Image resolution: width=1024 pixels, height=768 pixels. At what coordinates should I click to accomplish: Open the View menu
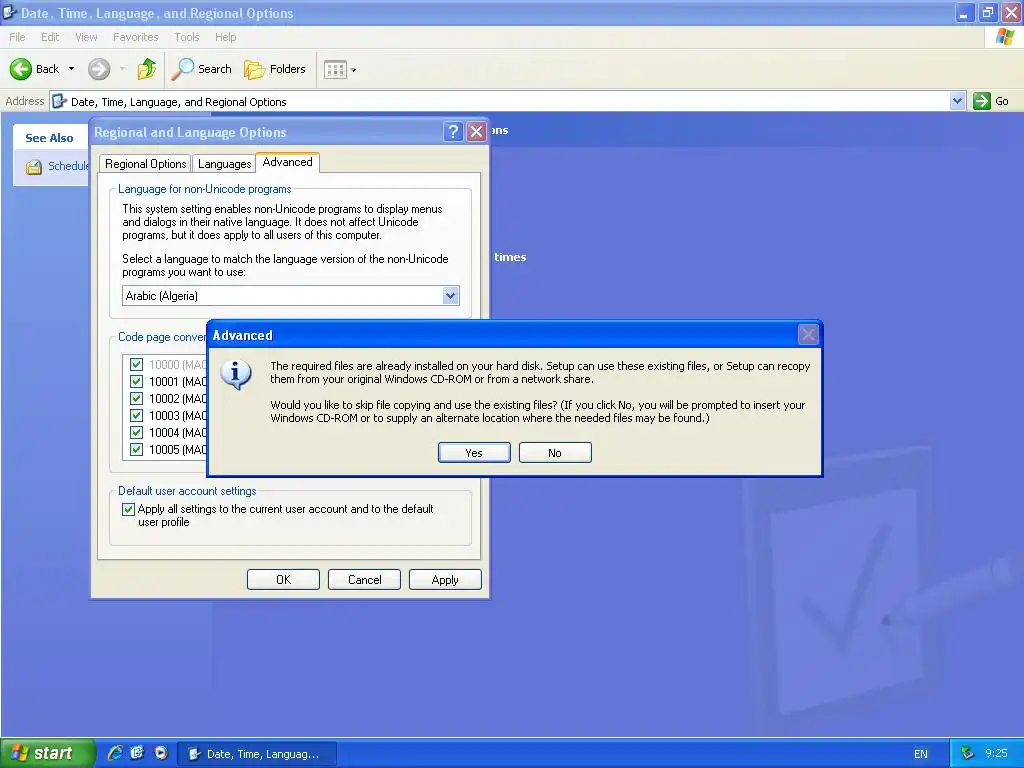click(x=86, y=37)
